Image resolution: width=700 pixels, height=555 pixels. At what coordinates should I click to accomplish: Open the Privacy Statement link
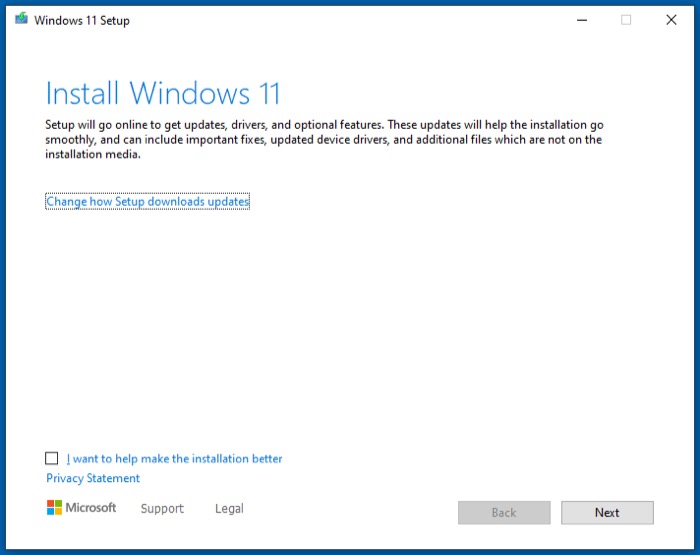93,478
